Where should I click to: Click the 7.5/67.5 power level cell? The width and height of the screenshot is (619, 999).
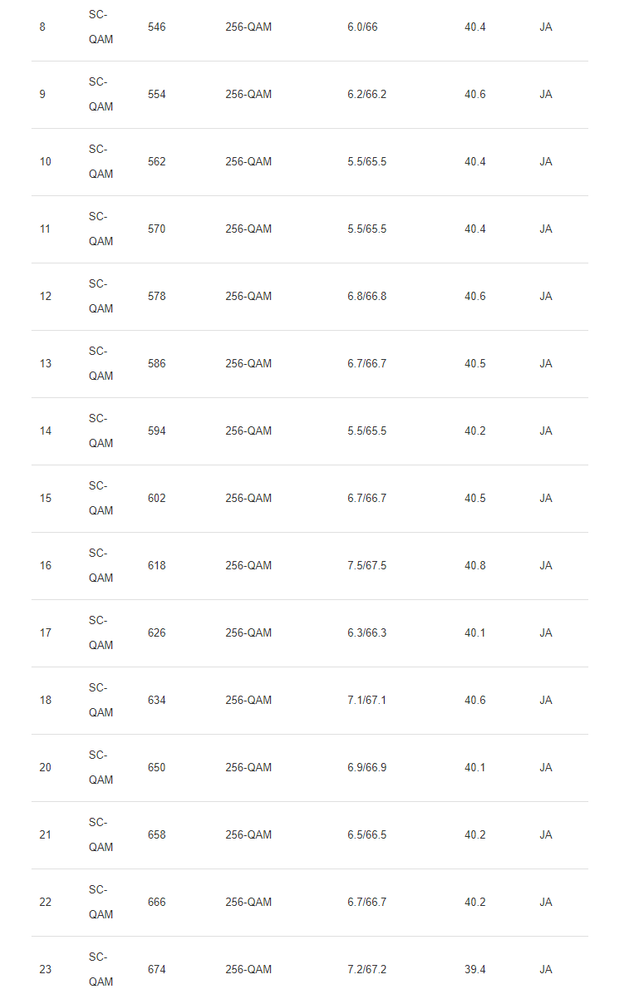[x=366, y=565]
